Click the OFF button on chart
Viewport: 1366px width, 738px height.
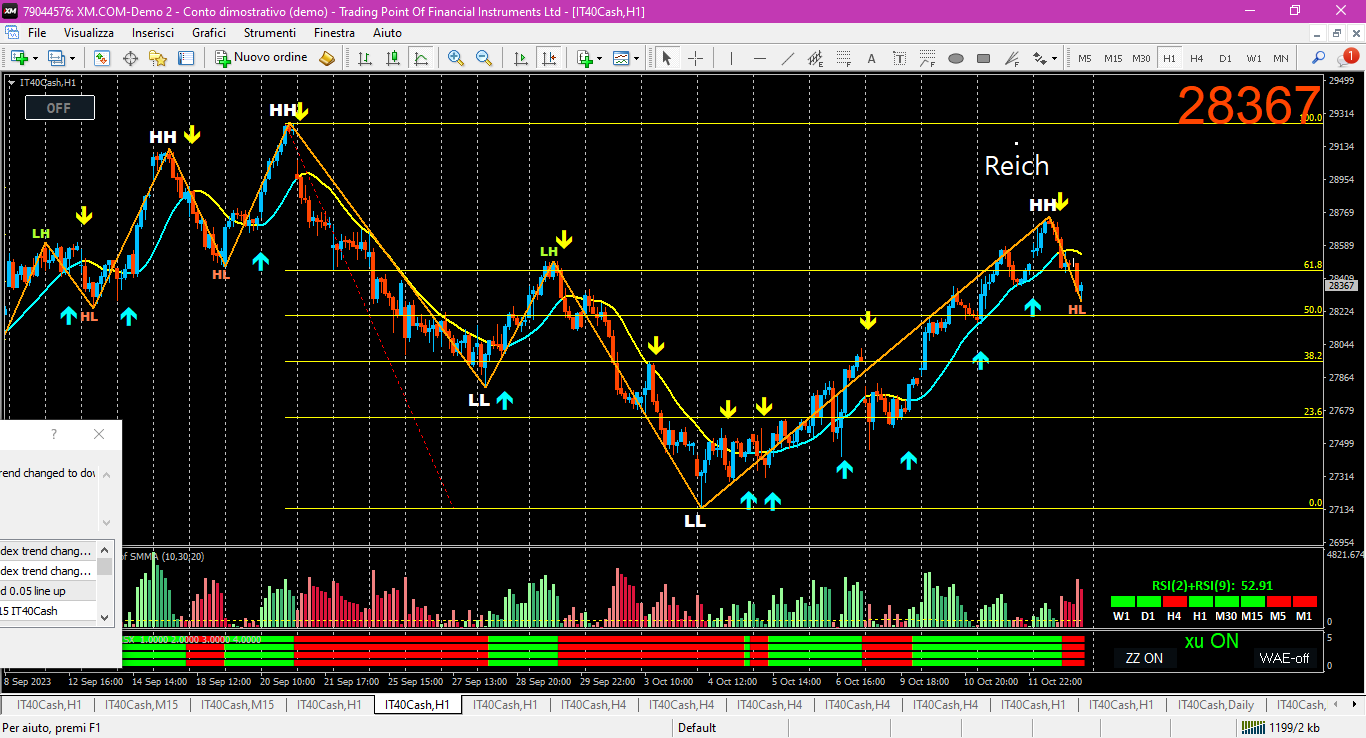click(x=60, y=107)
